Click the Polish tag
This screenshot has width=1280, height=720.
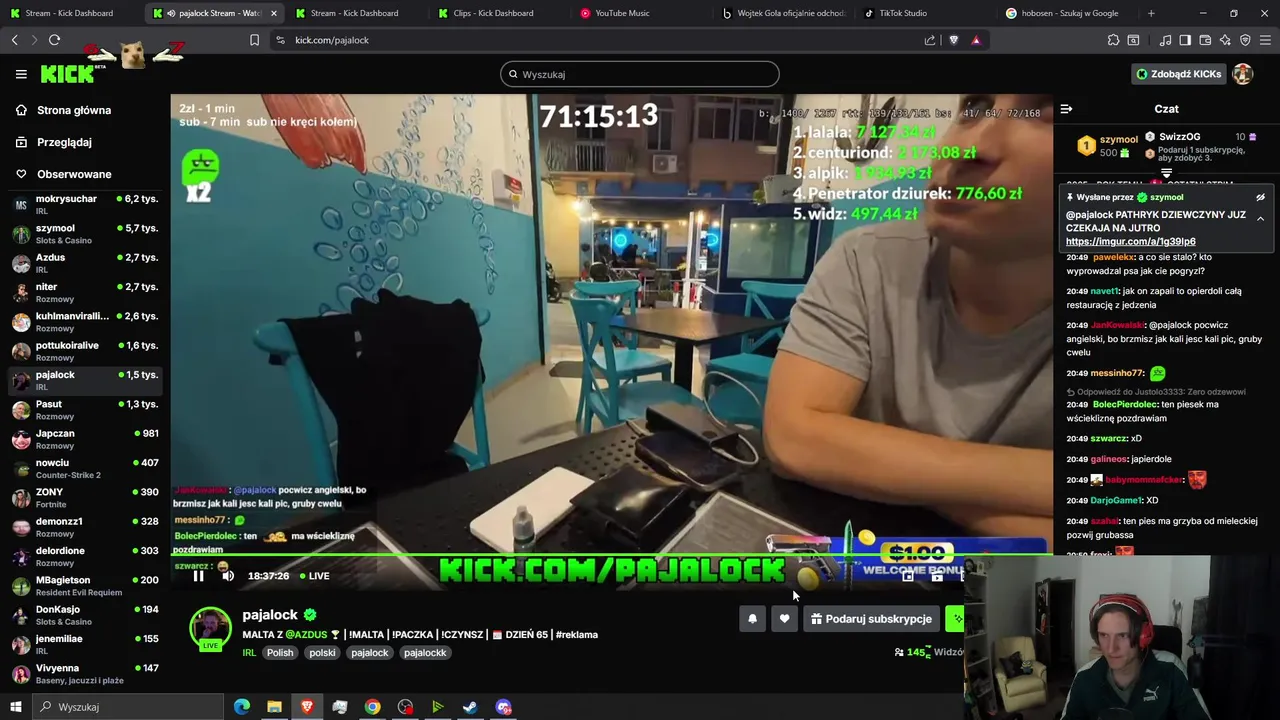pyautogui.click(x=280, y=653)
